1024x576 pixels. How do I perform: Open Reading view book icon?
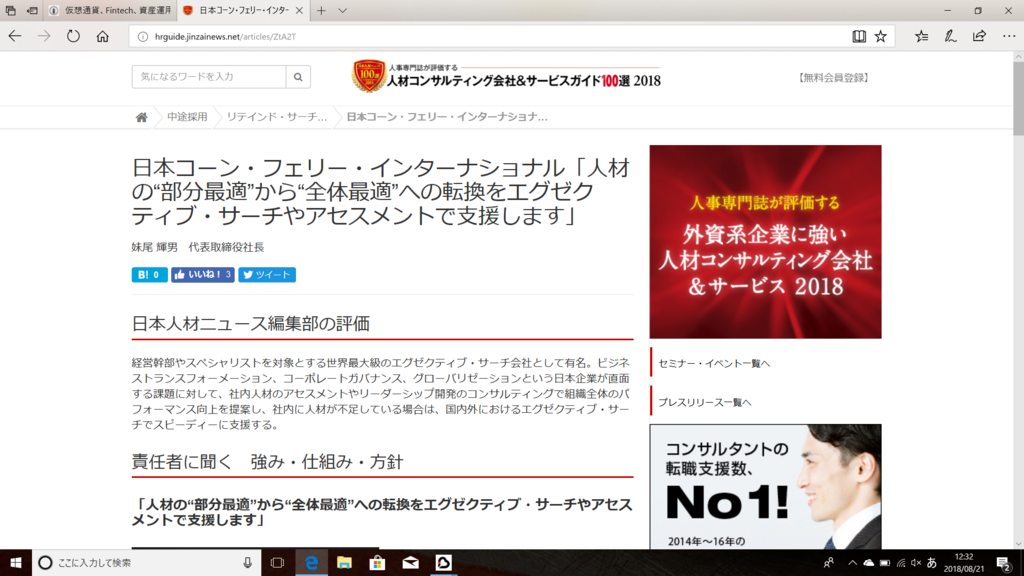click(x=859, y=37)
